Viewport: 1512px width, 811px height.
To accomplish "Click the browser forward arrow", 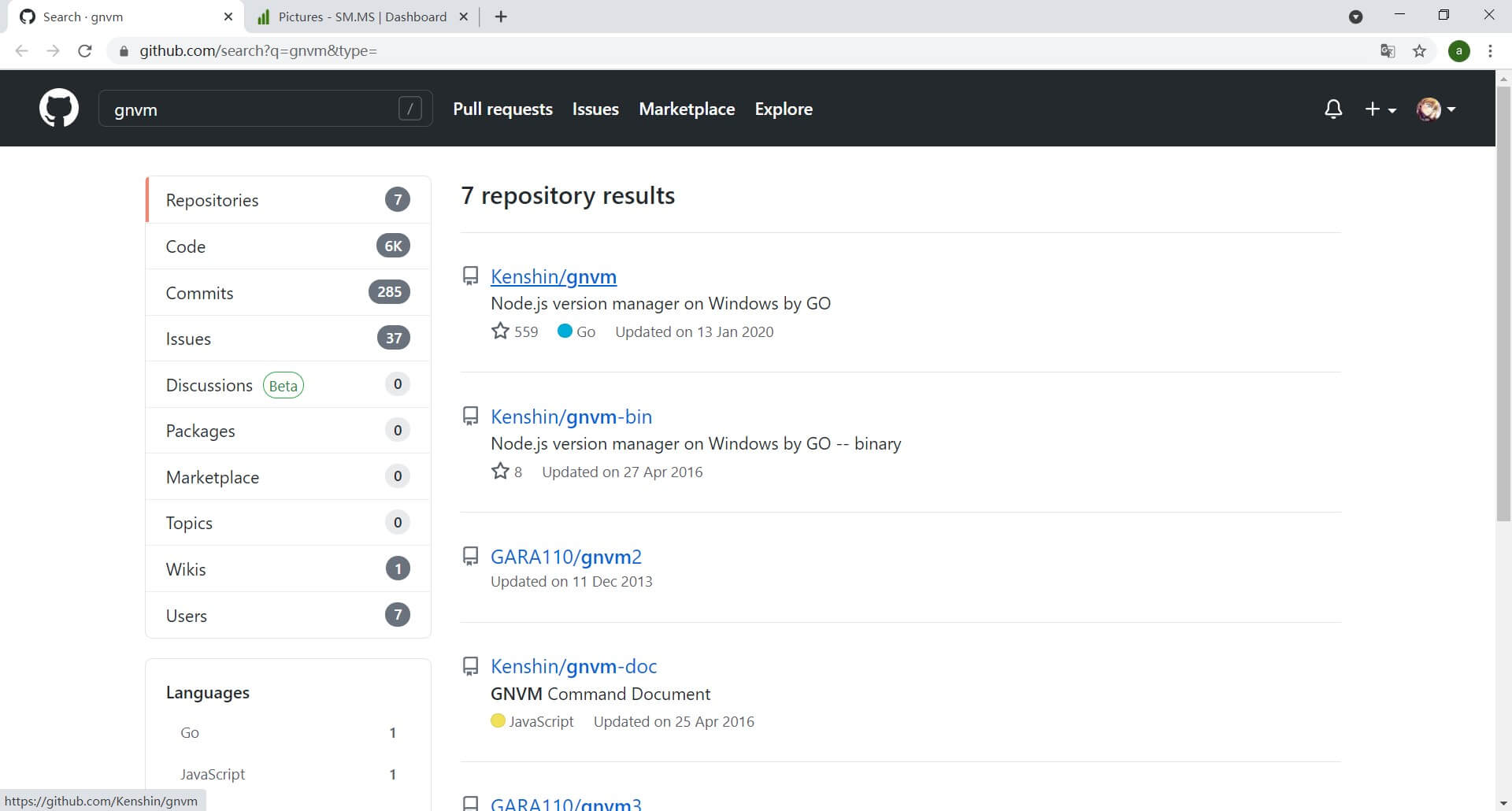I will pyautogui.click(x=53, y=51).
